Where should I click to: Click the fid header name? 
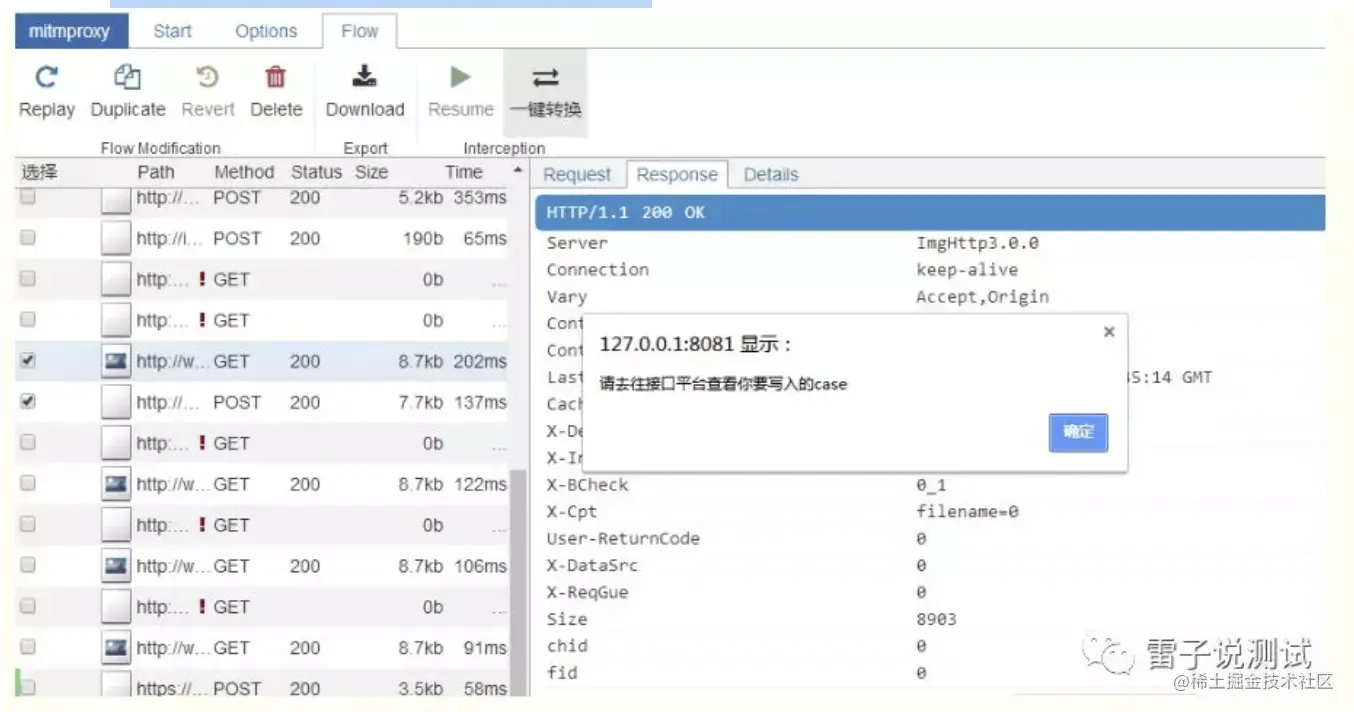(x=561, y=674)
